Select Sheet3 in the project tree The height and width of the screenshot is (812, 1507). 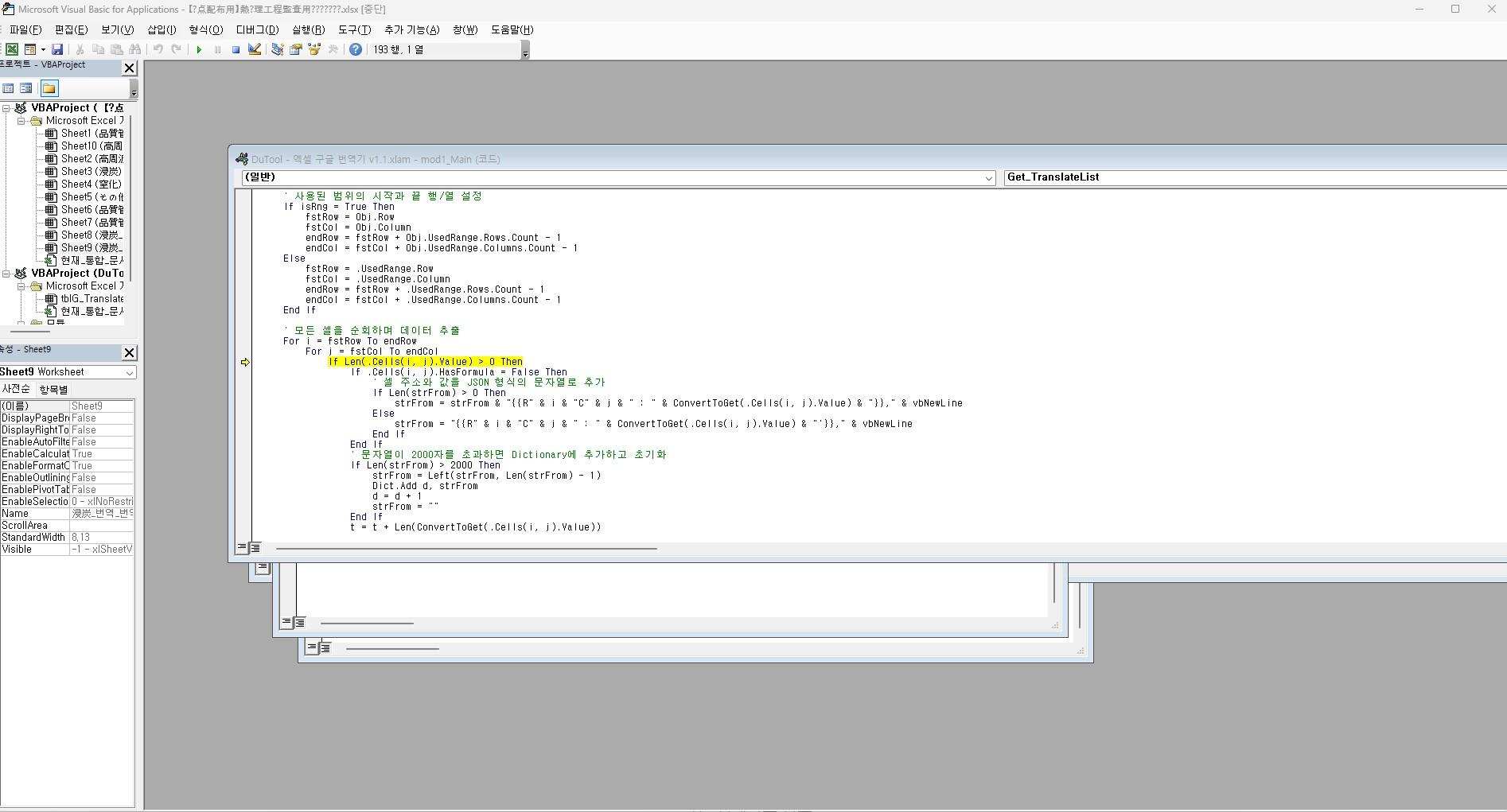pyautogui.click(x=91, y=172)
